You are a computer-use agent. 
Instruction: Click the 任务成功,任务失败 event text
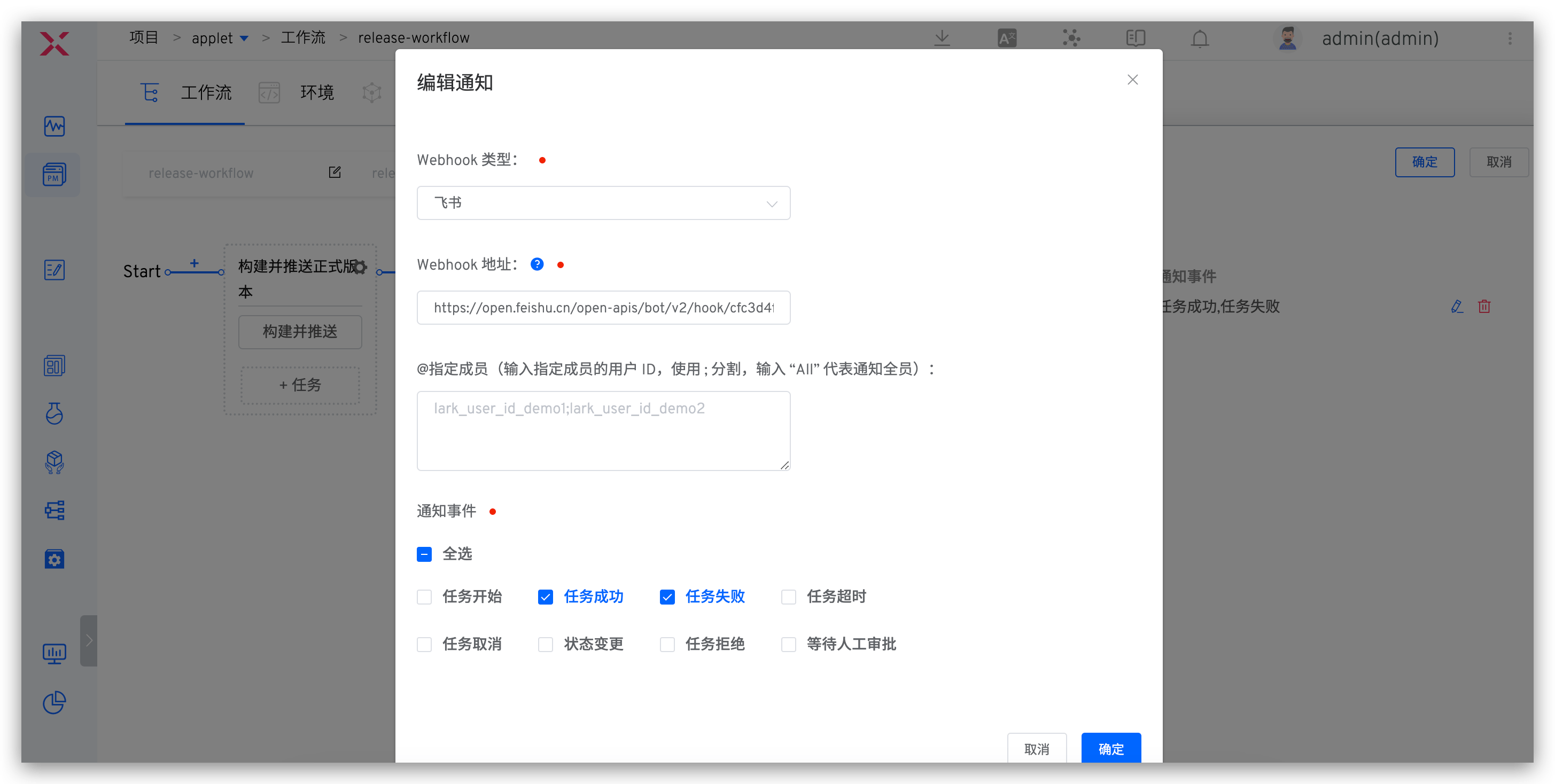pyautogui.click(x=1220, y=307)
